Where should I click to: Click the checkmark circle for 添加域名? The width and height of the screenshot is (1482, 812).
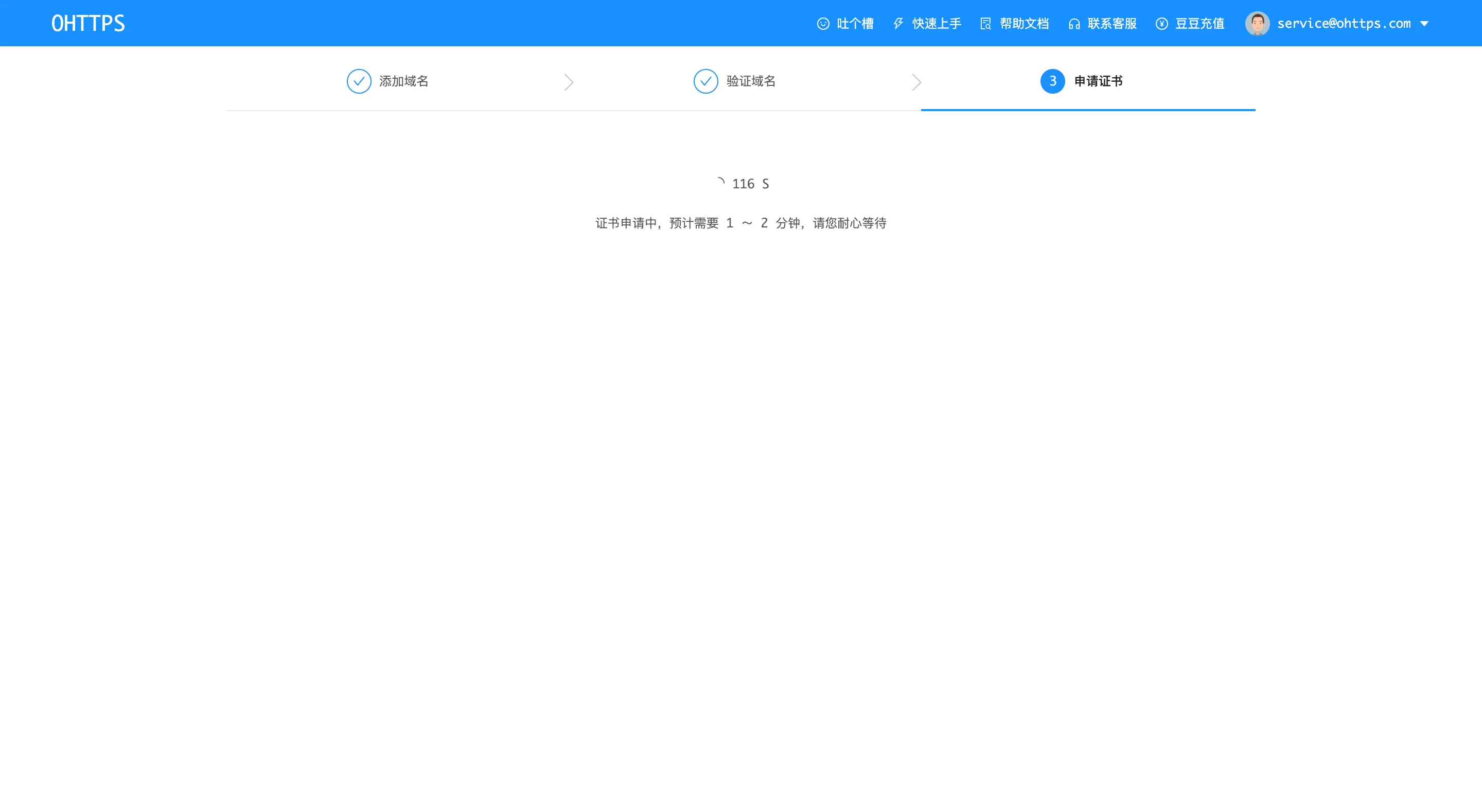click(x=359, y=81)
